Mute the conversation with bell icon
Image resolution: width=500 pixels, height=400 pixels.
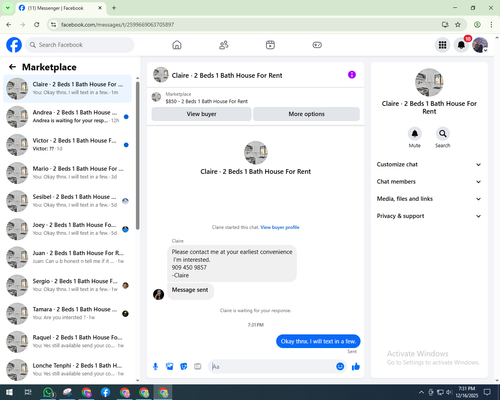415,134
